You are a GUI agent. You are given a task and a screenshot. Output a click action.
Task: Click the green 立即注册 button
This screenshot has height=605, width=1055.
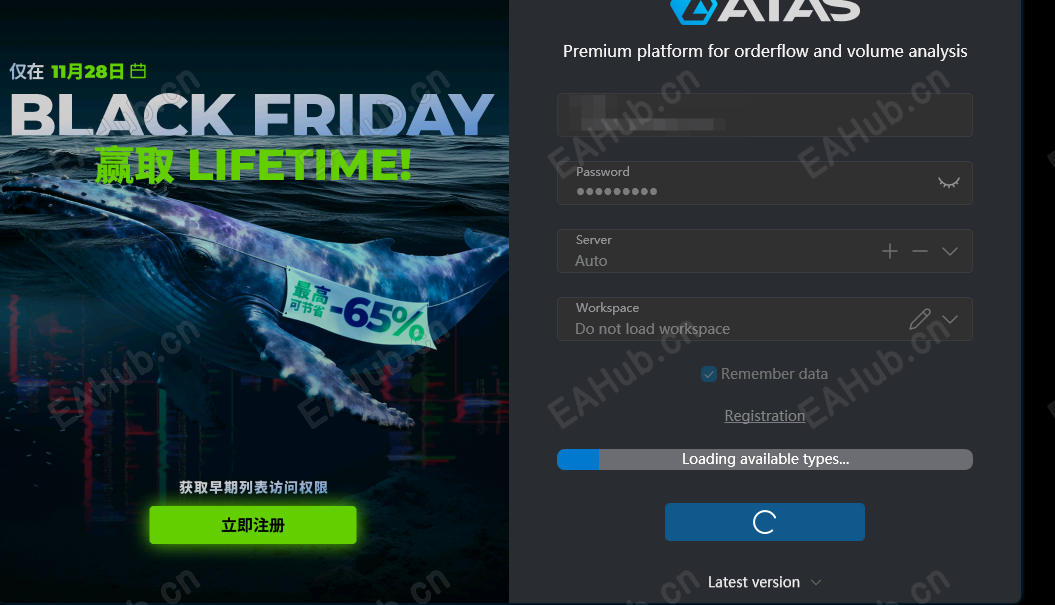(x=253, y=525)
